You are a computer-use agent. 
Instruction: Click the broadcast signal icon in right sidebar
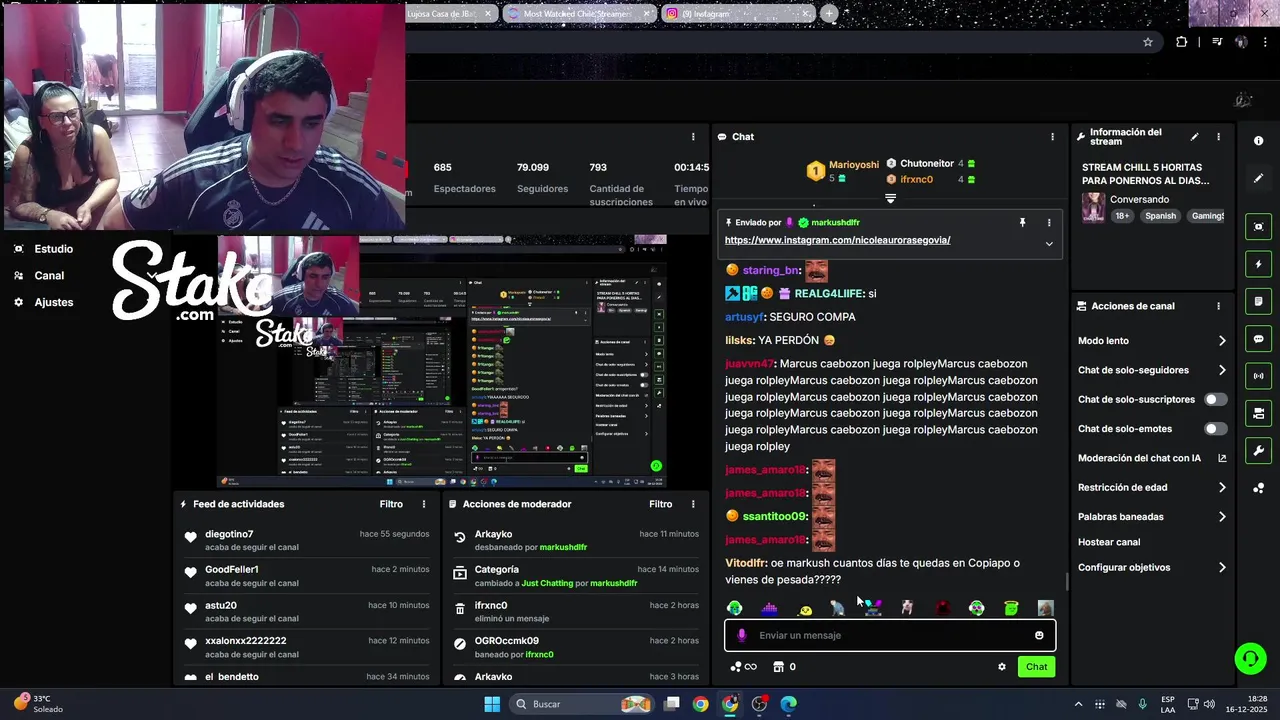[x=1258, y=376]
